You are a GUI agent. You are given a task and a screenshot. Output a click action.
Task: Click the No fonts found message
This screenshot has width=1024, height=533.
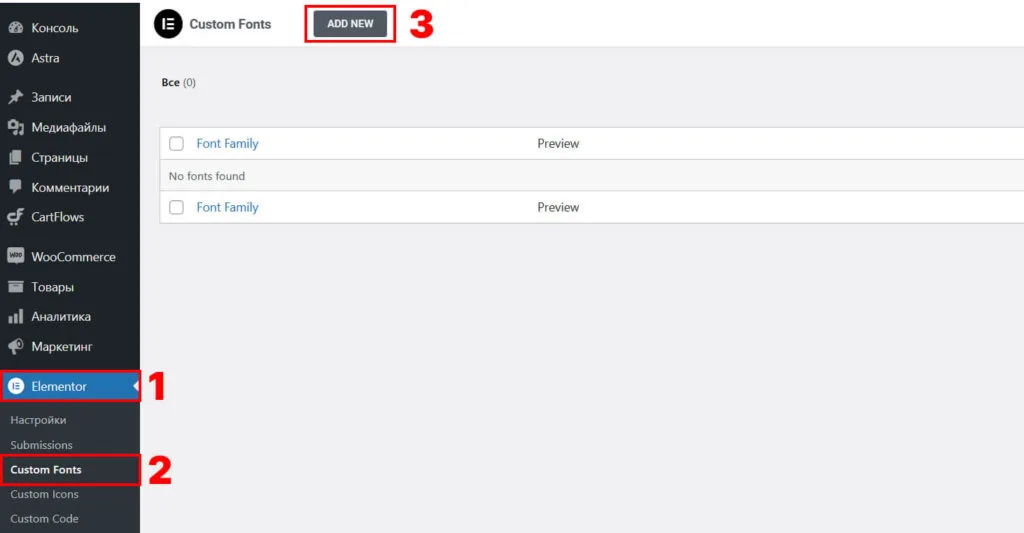pos(207,176)
